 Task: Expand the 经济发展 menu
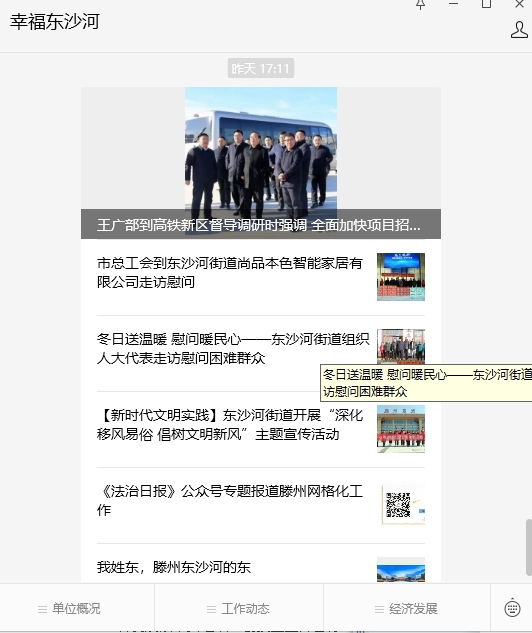pos(406,608)
